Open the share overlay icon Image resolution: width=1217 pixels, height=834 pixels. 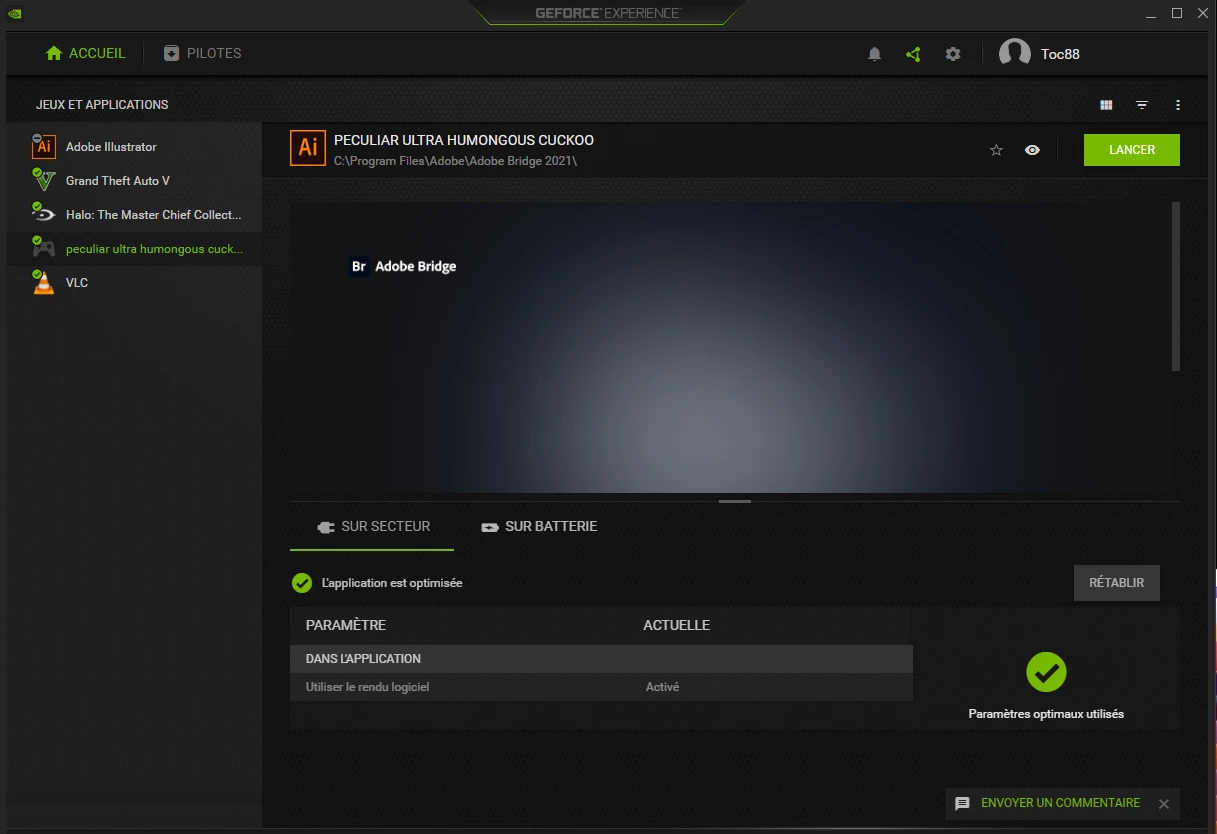click(913, 54)
